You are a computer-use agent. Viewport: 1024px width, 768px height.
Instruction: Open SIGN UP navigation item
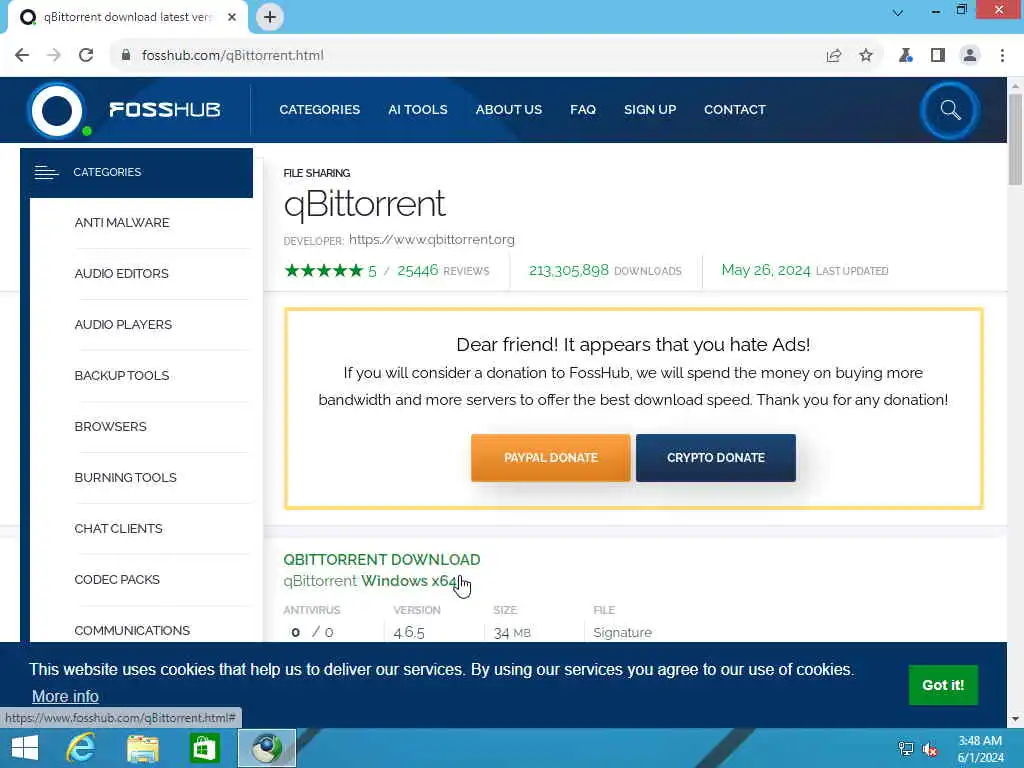(650, 110)
